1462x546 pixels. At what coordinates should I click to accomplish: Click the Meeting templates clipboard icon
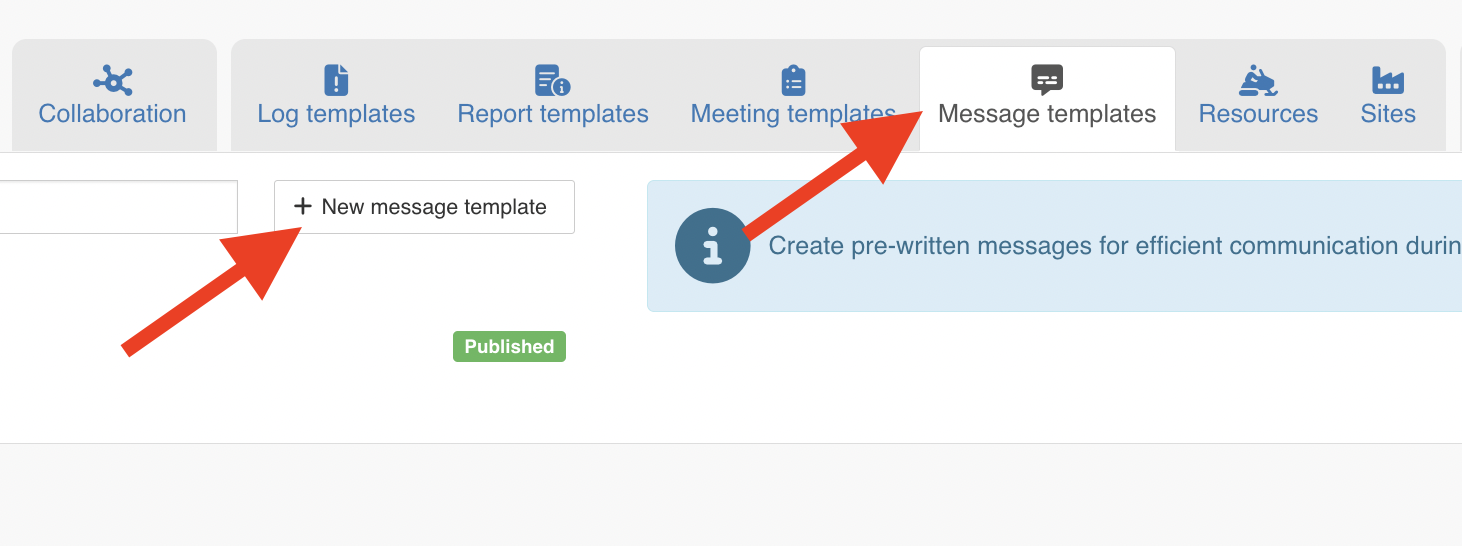click(x=793, y=80)
